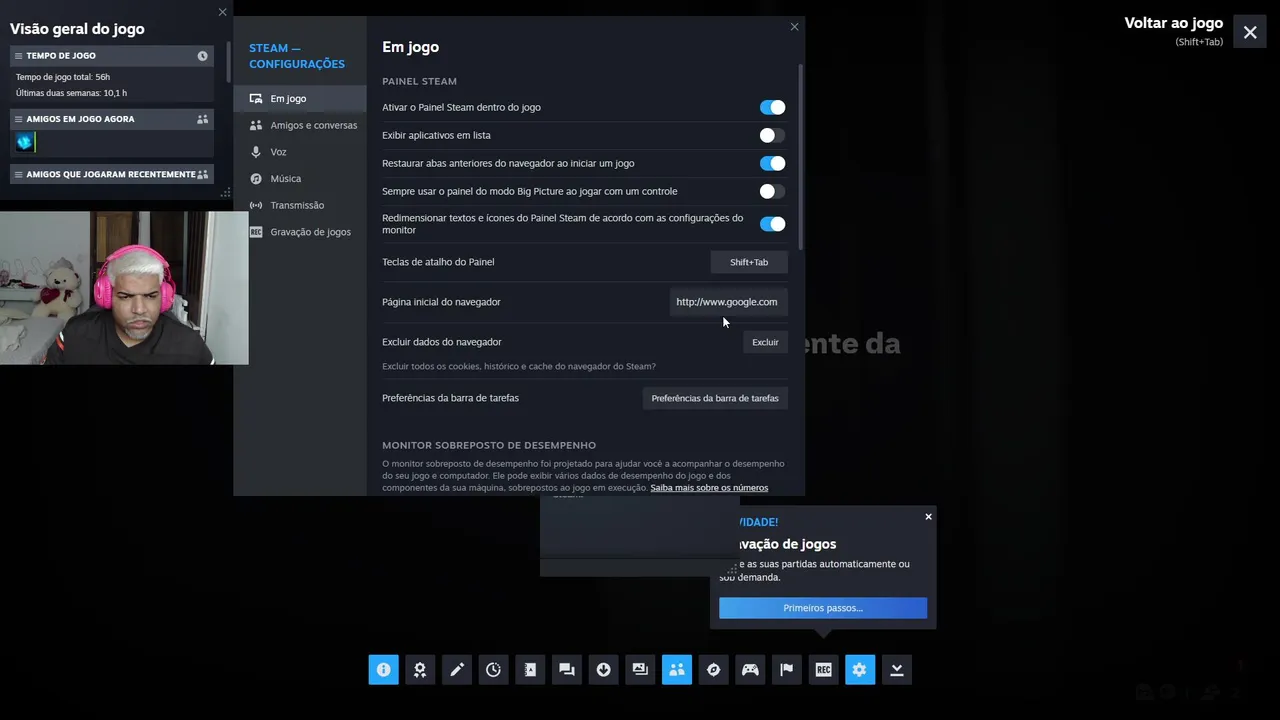Screen dimensions: 1280x720
Task: Close the Visão geral do jogo panel
Action: (x=222, y=12)
